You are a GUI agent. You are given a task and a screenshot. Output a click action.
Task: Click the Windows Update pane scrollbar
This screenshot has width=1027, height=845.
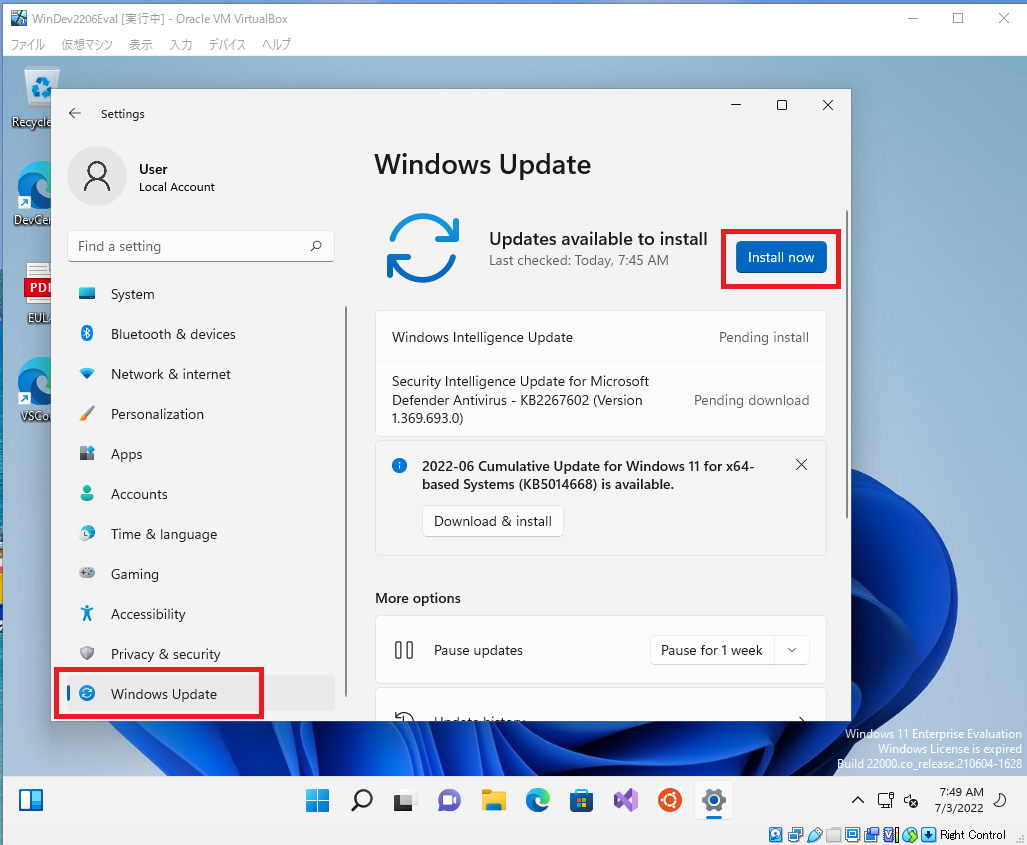tap(847, 364)
